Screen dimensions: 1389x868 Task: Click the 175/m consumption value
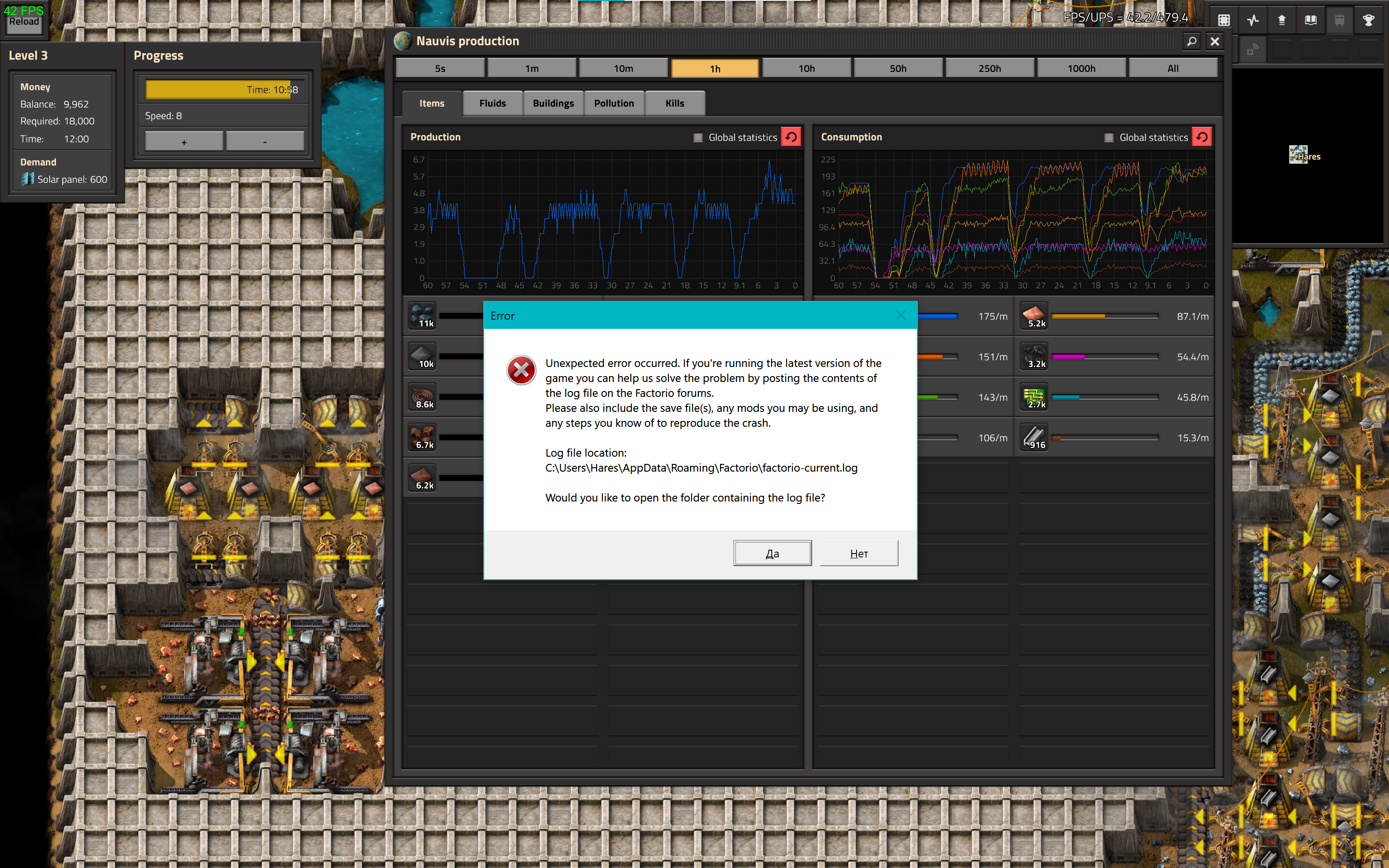point(993,316)
